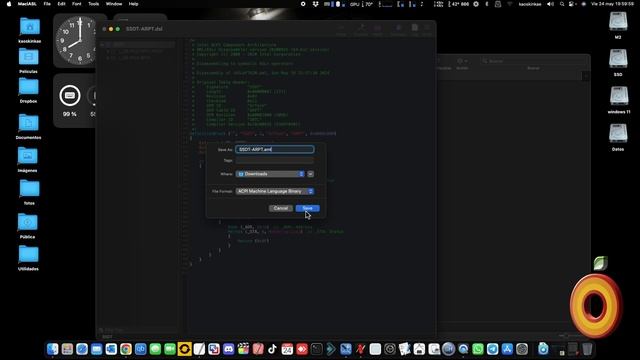Open the Window menu
Viewport: 640px width, 360px height.
pyautogui.click(x=114, y=4)
